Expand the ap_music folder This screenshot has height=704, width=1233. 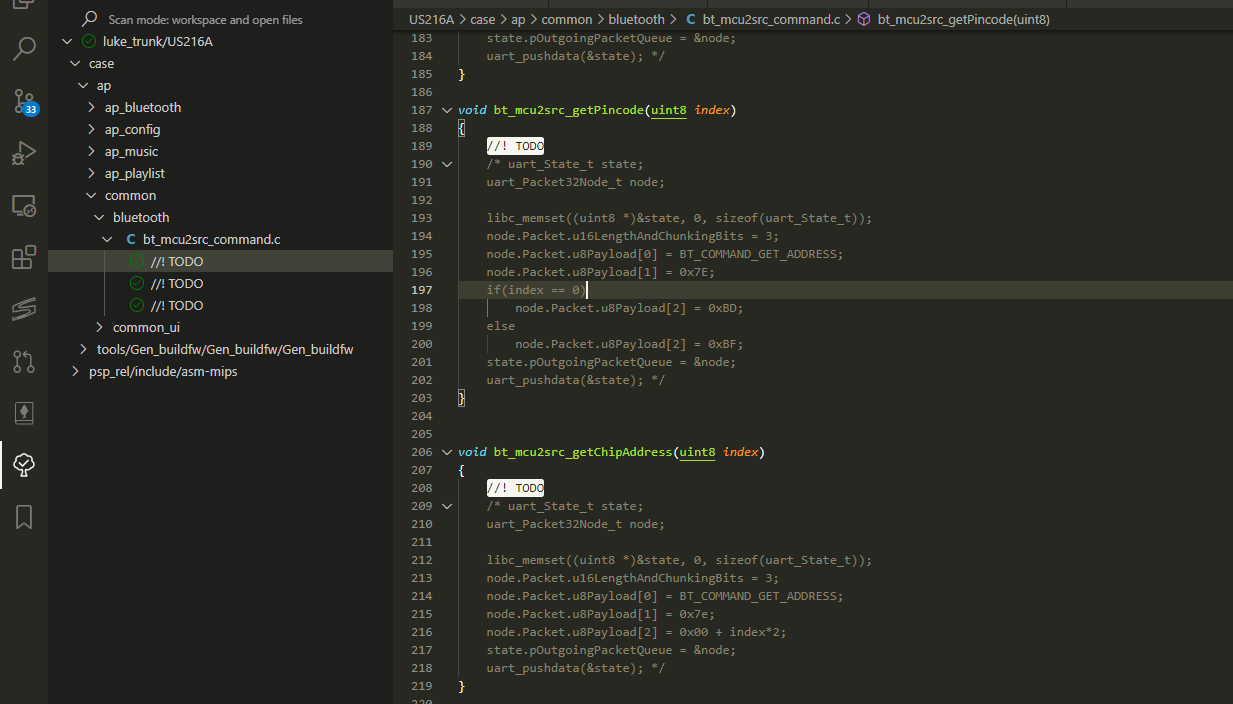[91, 151]
